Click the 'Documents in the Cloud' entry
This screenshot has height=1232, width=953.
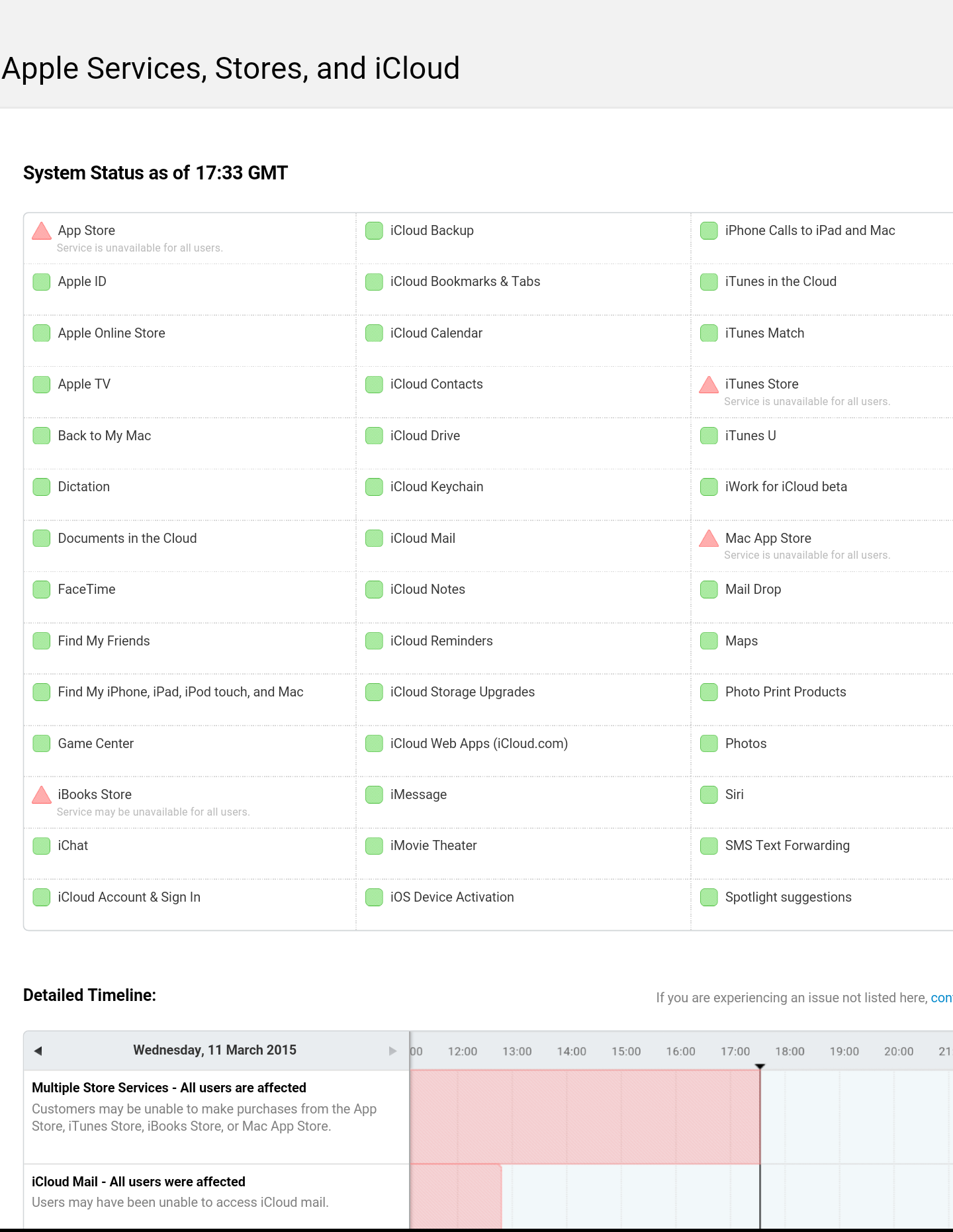pyautogui.click(x=127, y=538)
